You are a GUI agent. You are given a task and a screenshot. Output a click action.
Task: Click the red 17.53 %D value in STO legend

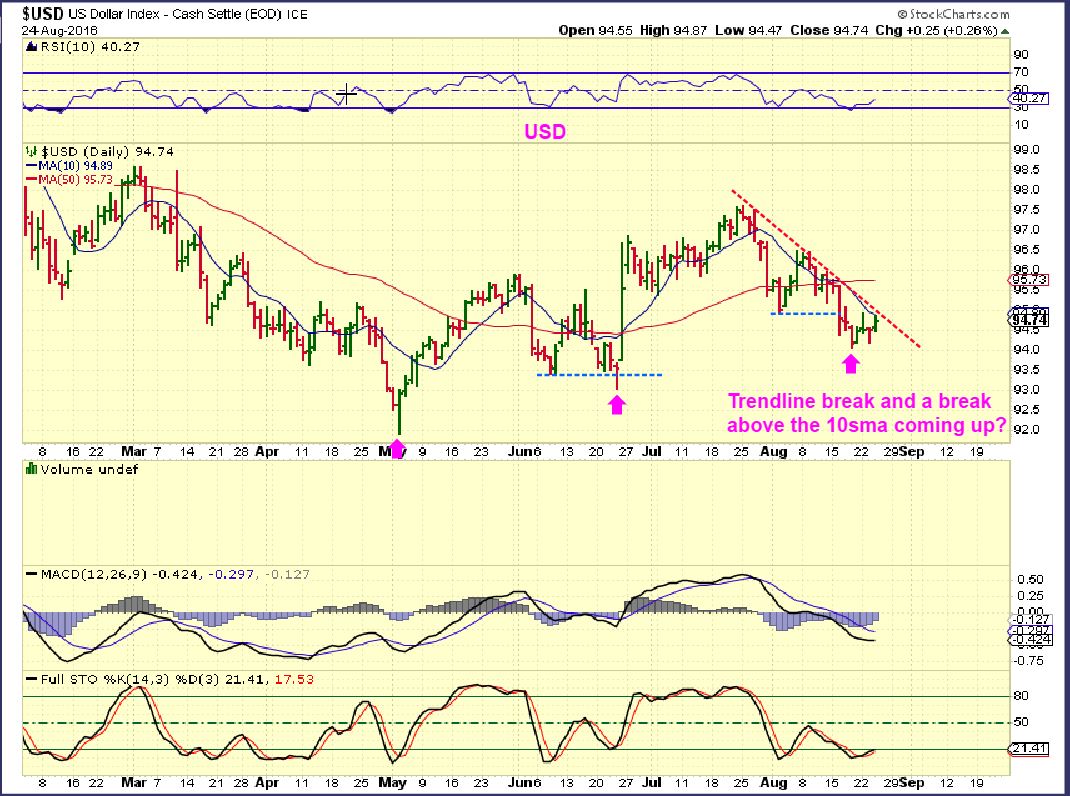point(294,679)
